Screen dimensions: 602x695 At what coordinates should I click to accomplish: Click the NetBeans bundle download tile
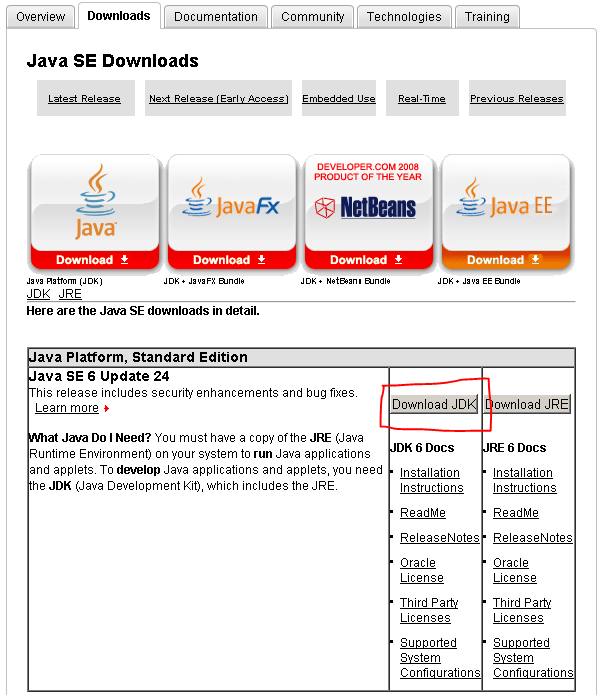pyautogui.click(x=368, y=213)
